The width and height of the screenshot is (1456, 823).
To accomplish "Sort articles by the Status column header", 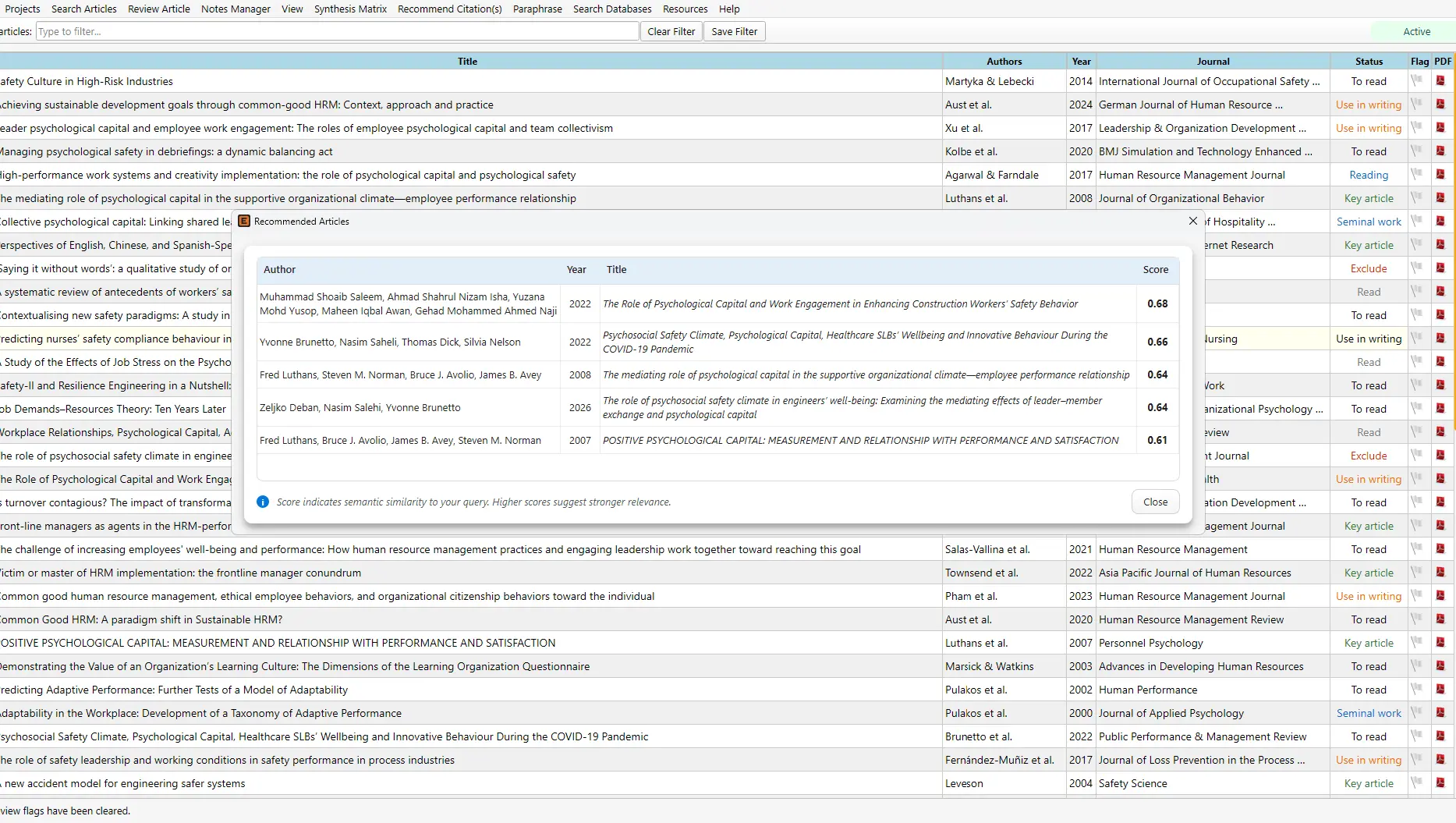I will (1369, 61).
